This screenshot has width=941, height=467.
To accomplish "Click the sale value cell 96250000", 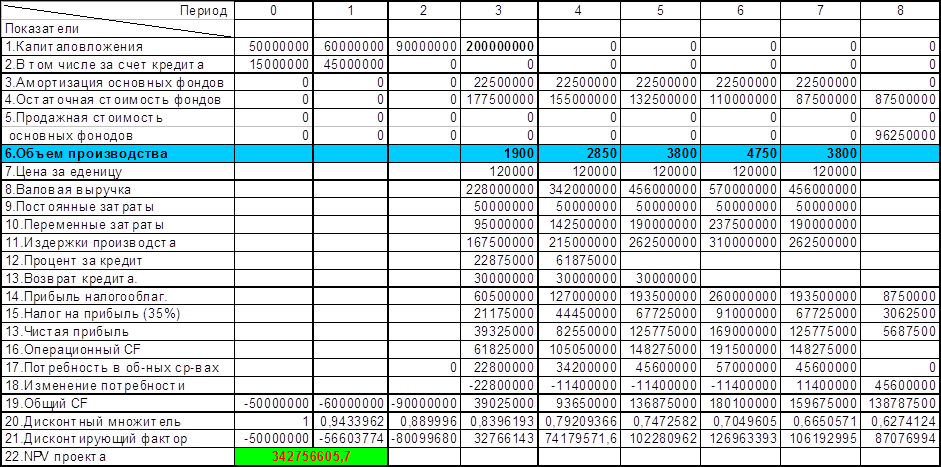I will point(902,136).
